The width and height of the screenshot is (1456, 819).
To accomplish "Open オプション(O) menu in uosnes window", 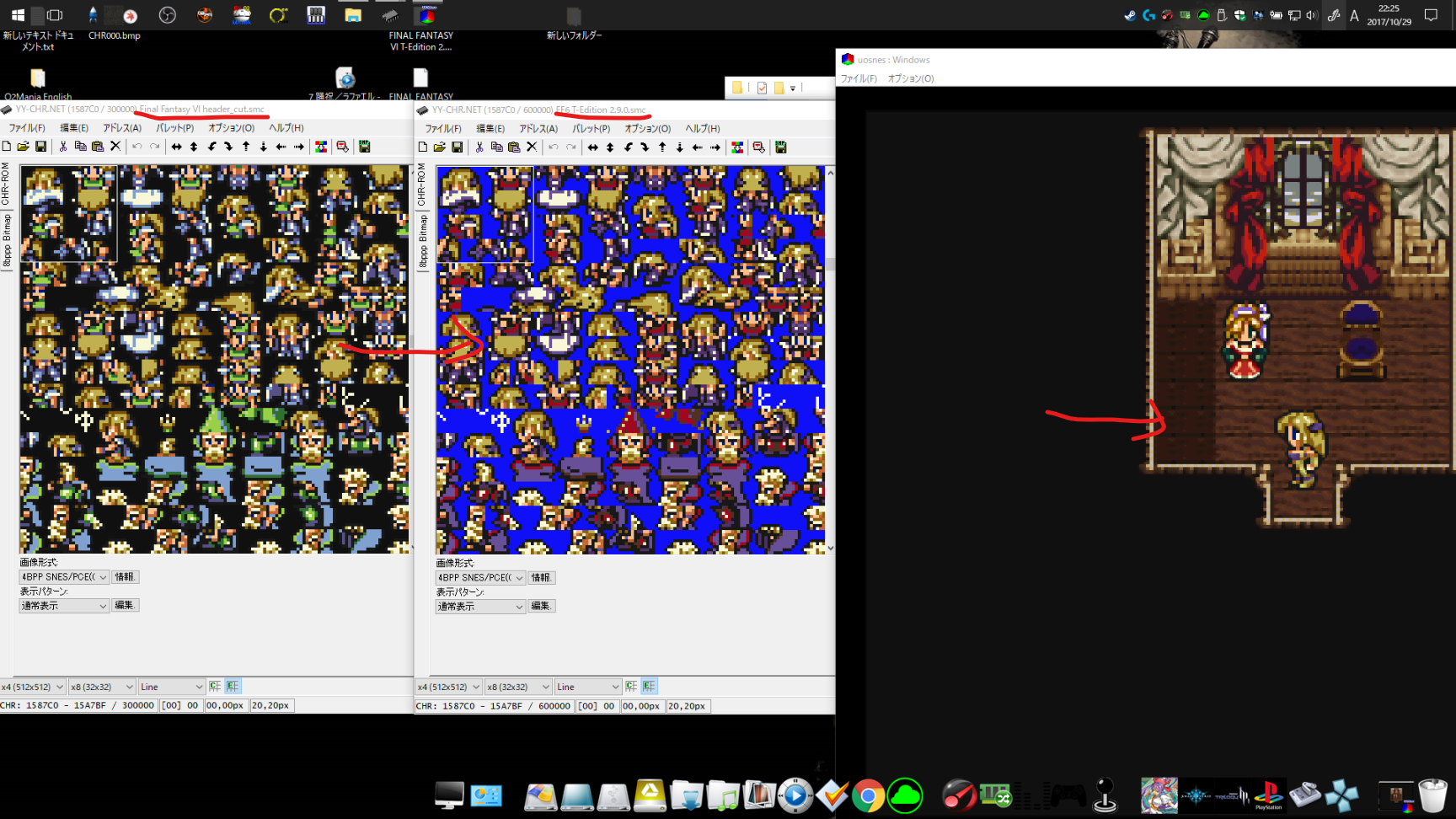I will click(911, 78).
